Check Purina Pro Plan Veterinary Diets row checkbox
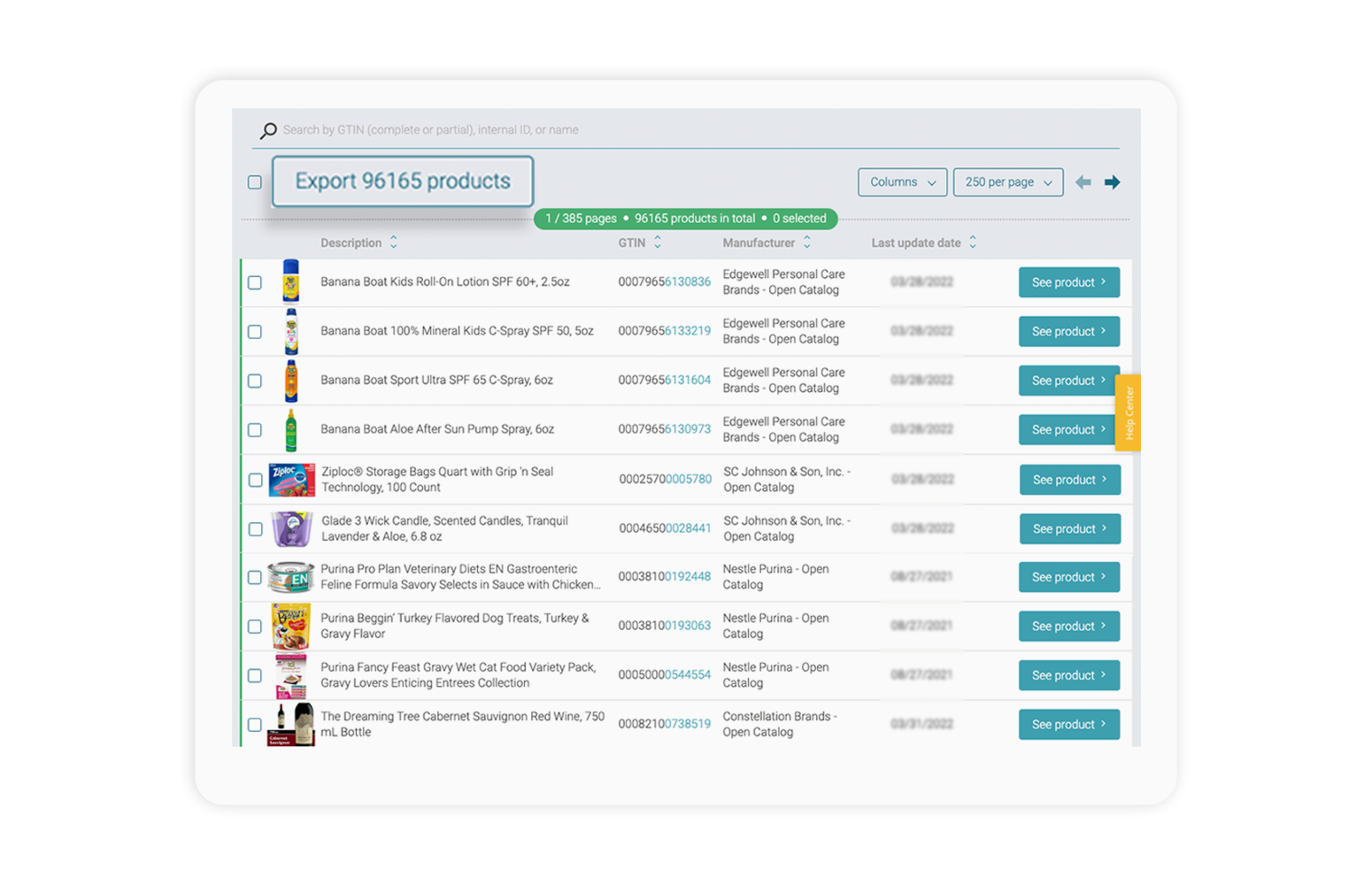This screenshot has height=885, width=1372. pos(255,578)
